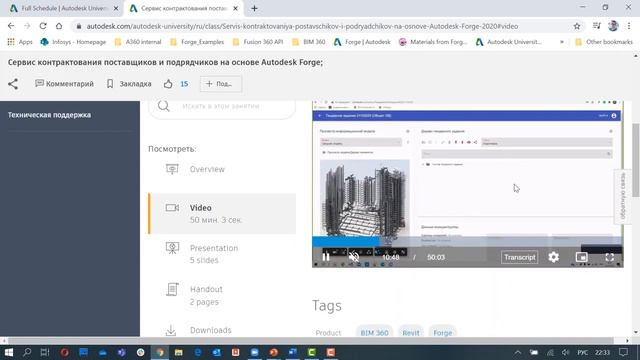Open the video Transcript
This screenshot has width=640, height=360.
point(519,257)
